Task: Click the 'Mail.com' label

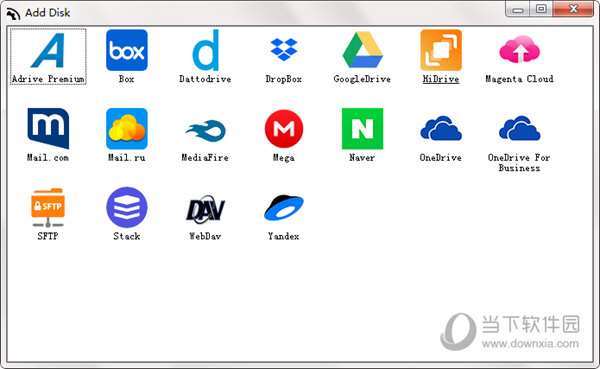Action: [48, 158]
